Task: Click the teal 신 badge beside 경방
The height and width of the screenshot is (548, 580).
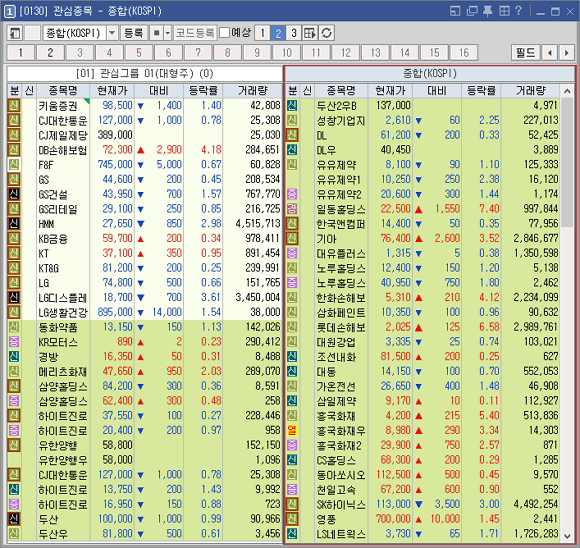Action: pos(14,357)
